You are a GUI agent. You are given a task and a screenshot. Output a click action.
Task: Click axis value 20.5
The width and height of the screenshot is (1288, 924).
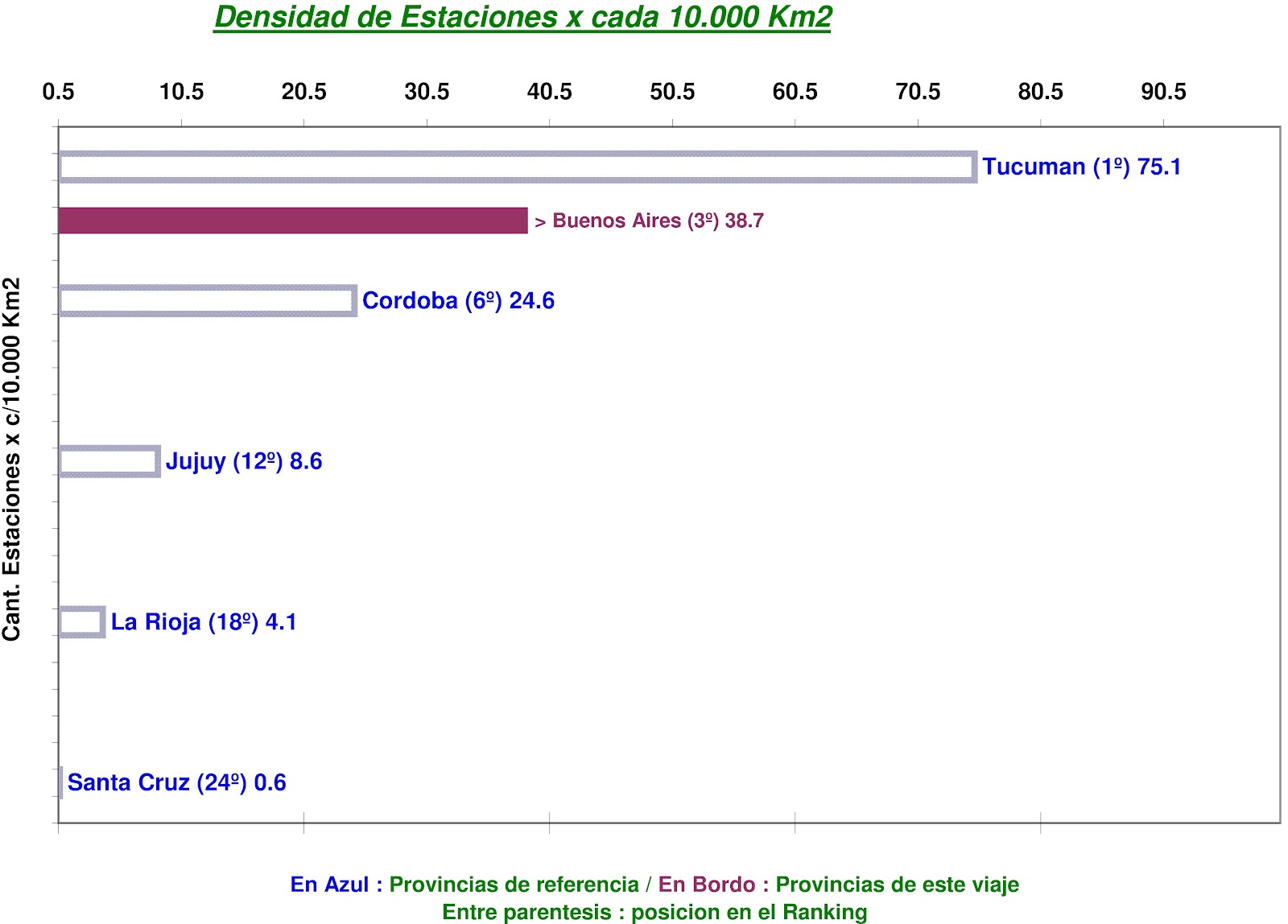point(303,92)
